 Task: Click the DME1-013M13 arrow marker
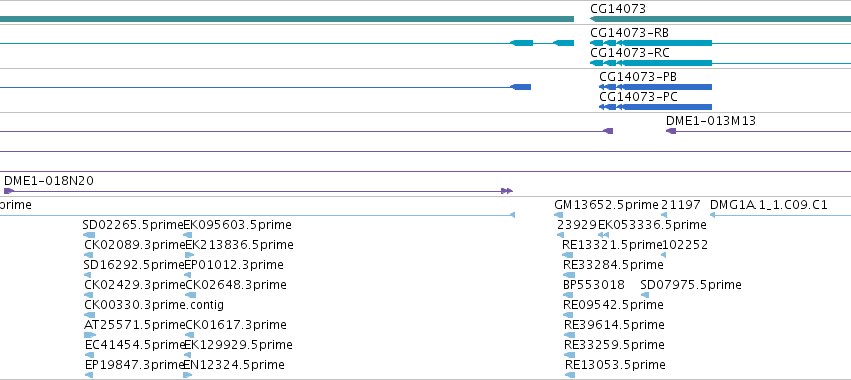[671, 131]
